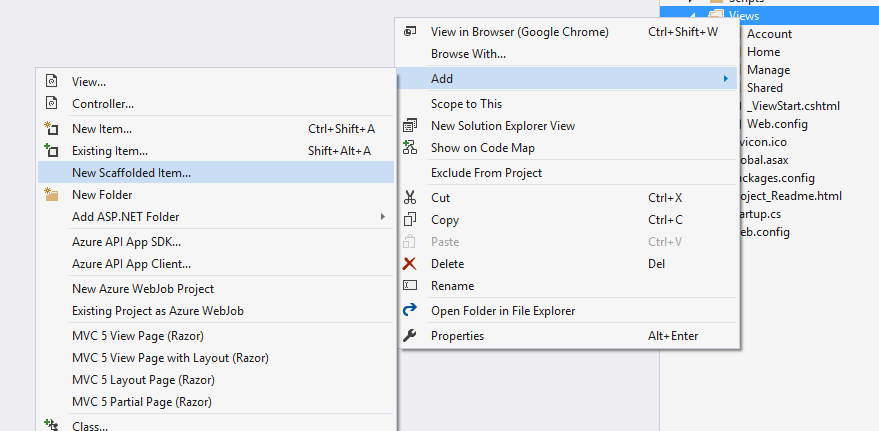The width and height of the screenshot is (879, 431).
Task: Choose Browse With… option
Action: pos(468,54)
